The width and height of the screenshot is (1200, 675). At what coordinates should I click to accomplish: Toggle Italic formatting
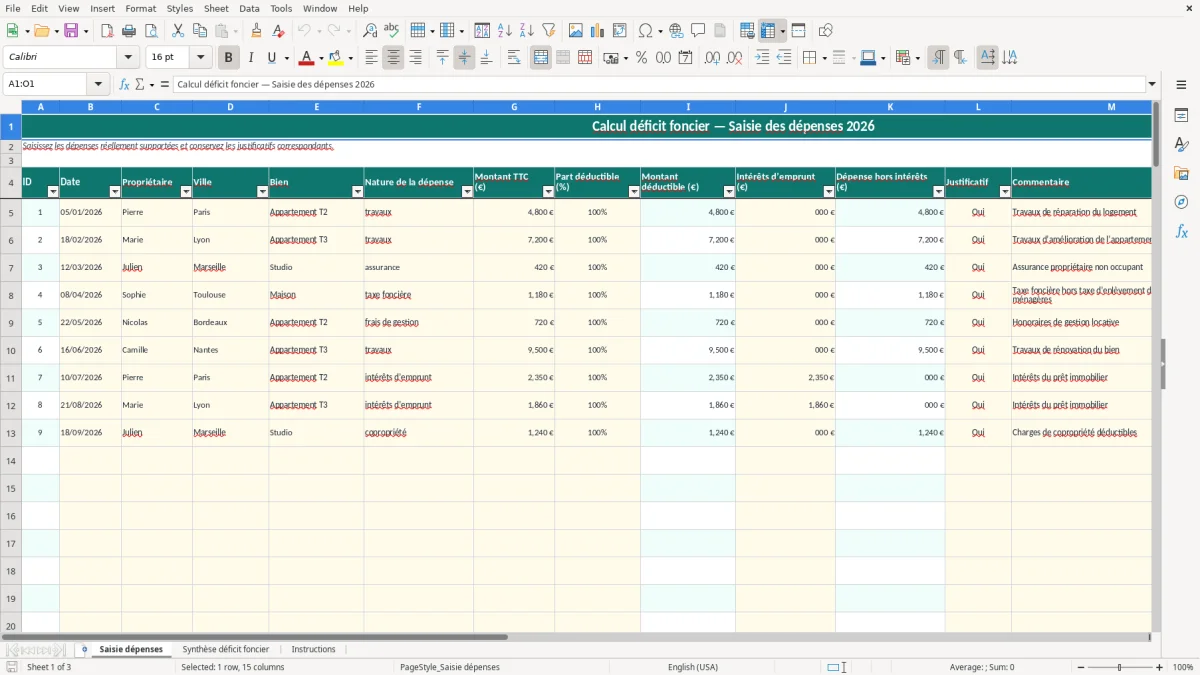pyautogui.click(x=251, y=58)
